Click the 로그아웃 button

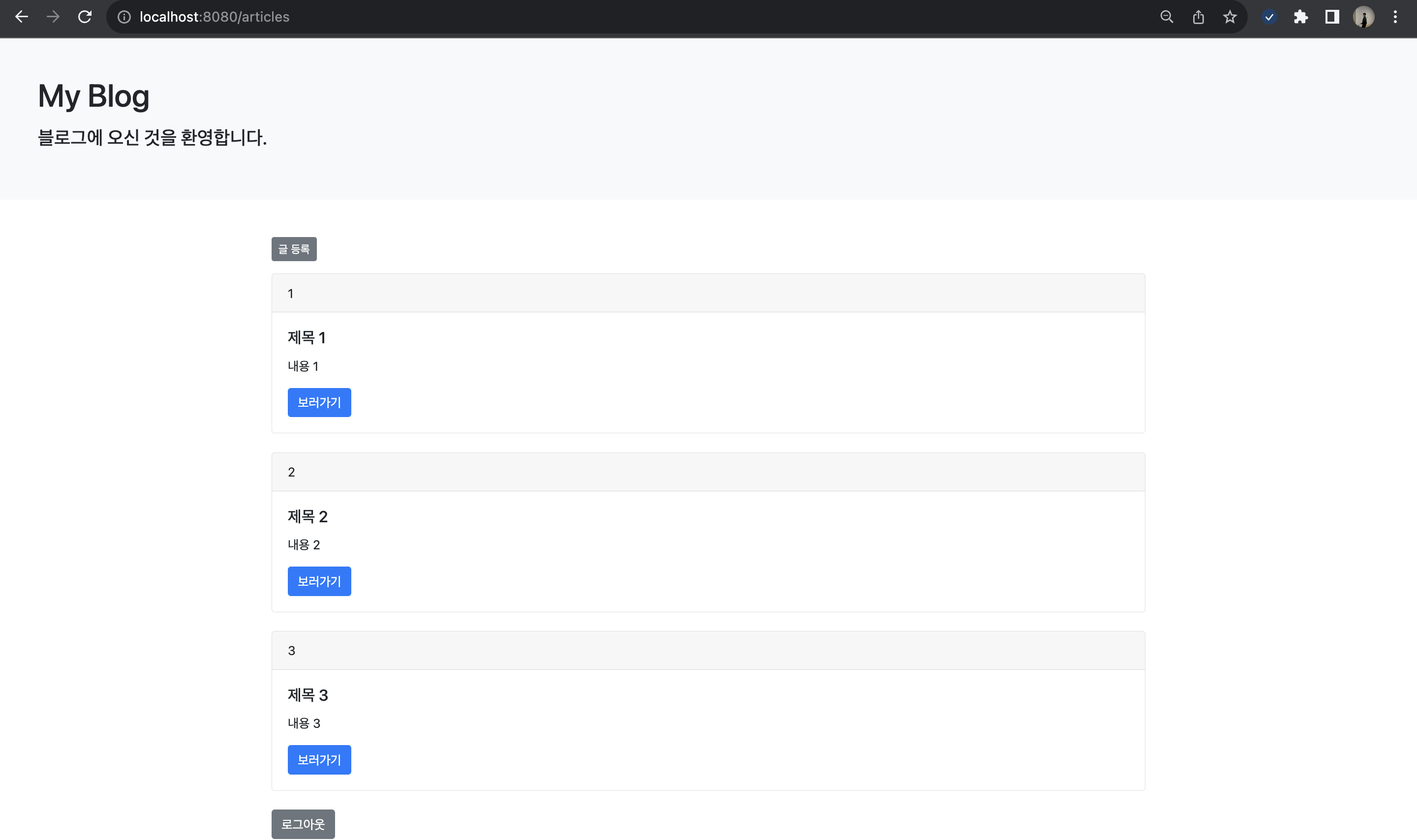pyautogui.click(x=303, y=824)
